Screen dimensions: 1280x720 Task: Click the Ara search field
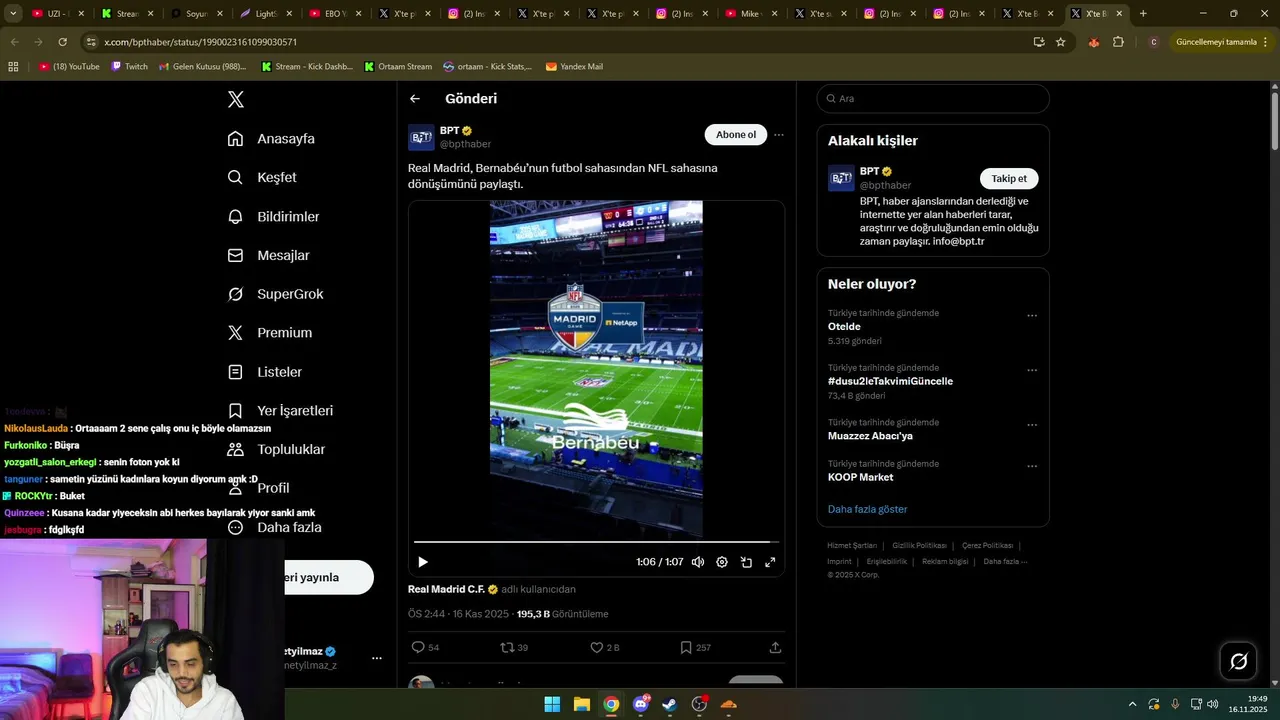tap(933, 99)
